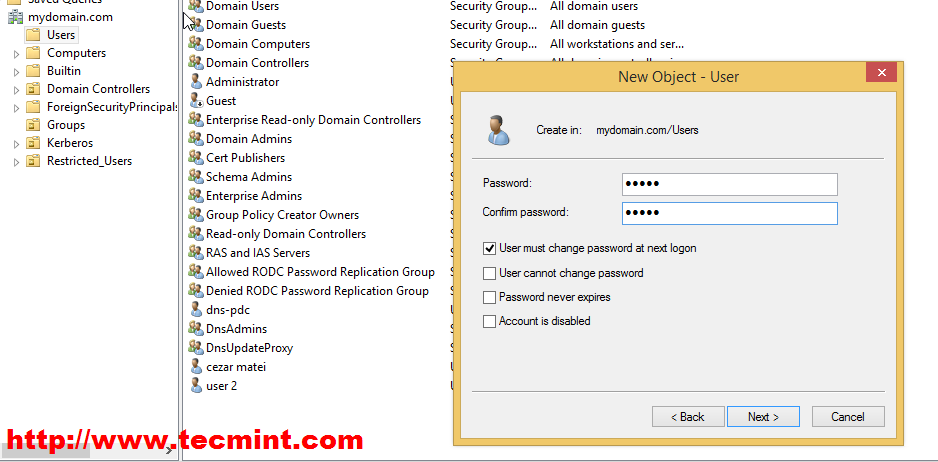Expand the Domain Controllers tree node
This screenshot has height=462, width=938.
16,90
